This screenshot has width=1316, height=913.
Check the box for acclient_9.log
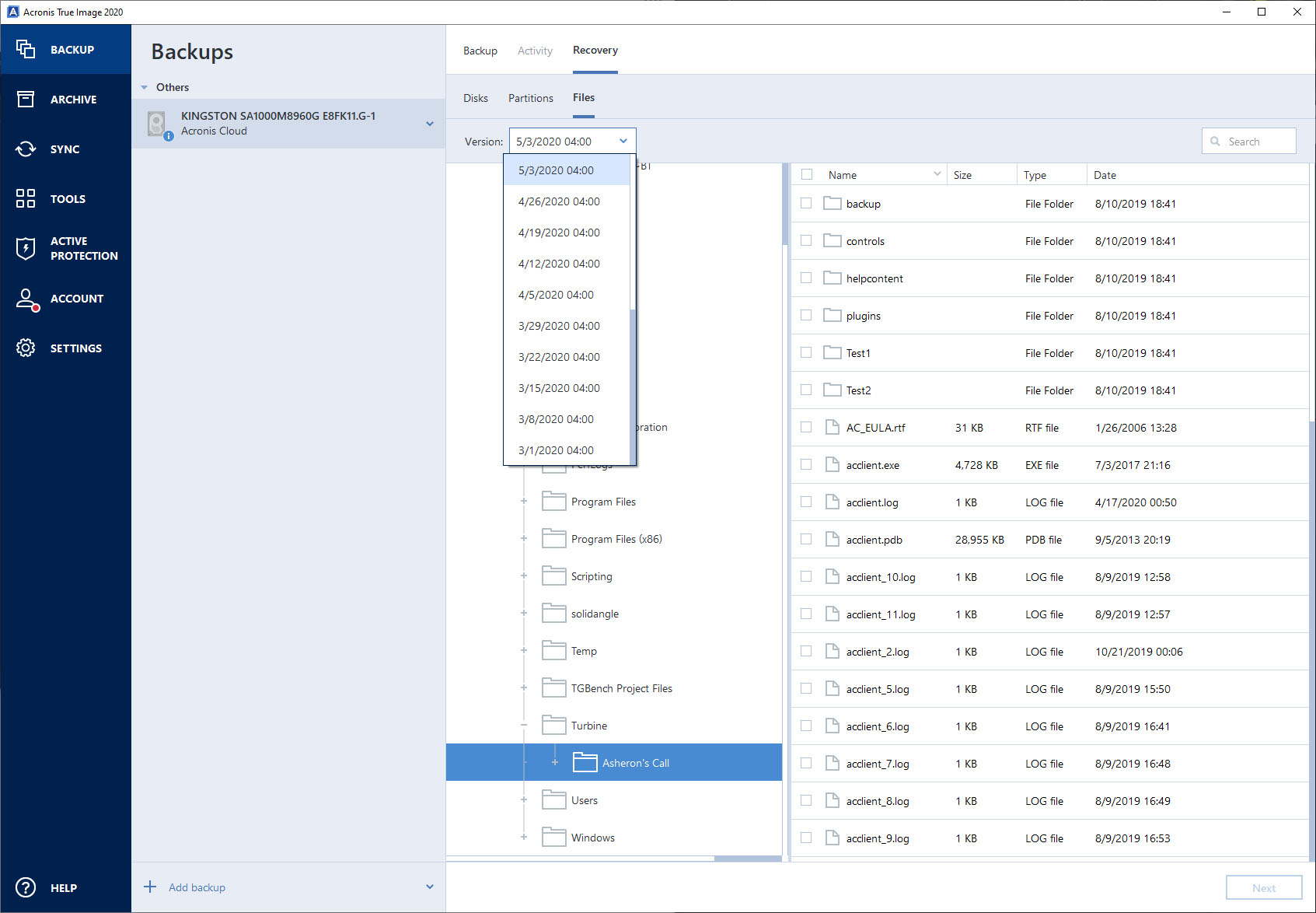tap(806, 838)
